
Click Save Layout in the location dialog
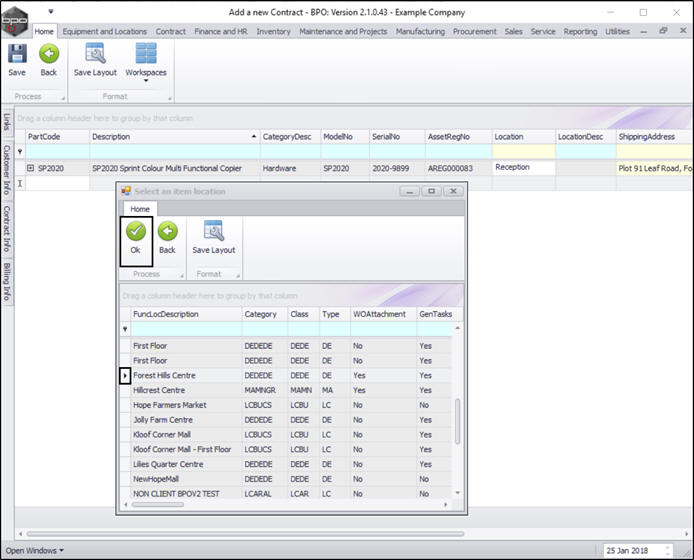pyautogui.click(x=214, y=238)
